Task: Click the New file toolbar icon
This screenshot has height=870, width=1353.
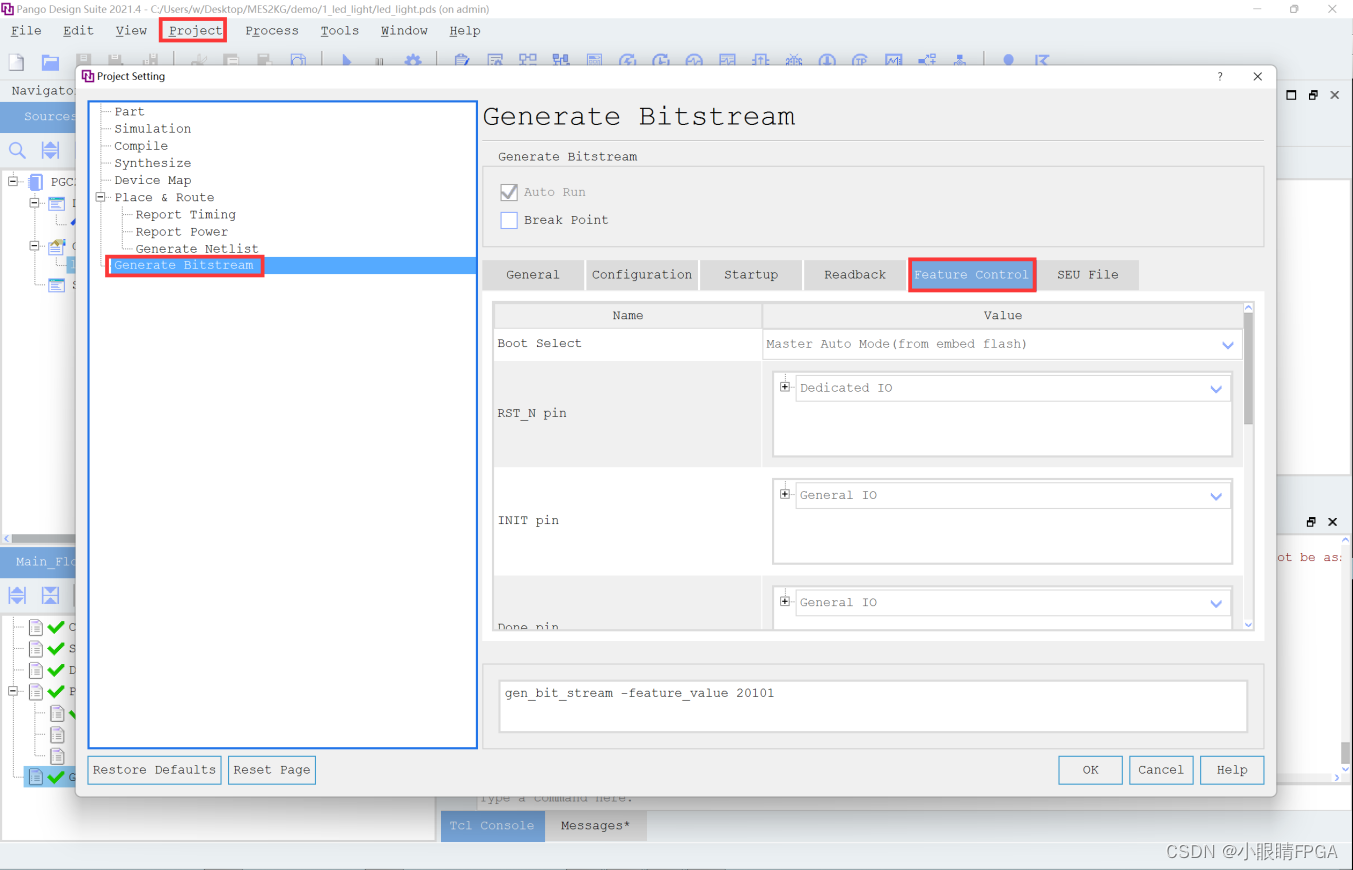Action: [17, 62]
